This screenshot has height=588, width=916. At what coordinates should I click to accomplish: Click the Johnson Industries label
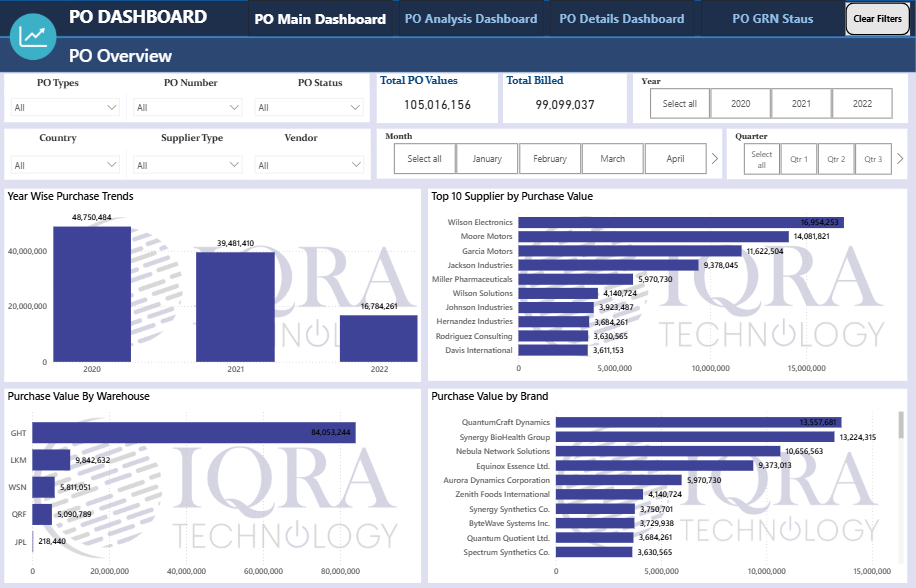click(x=479, y=307)
